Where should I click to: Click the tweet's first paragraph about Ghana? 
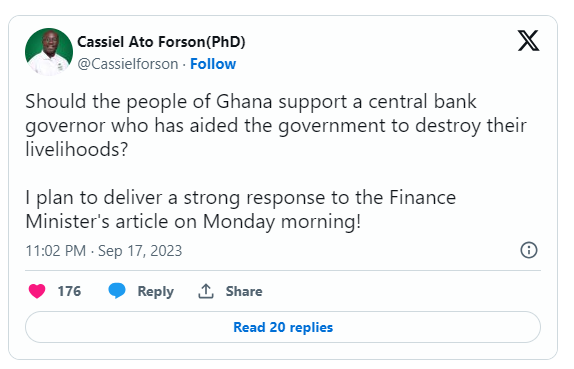(x=276, y=126)
